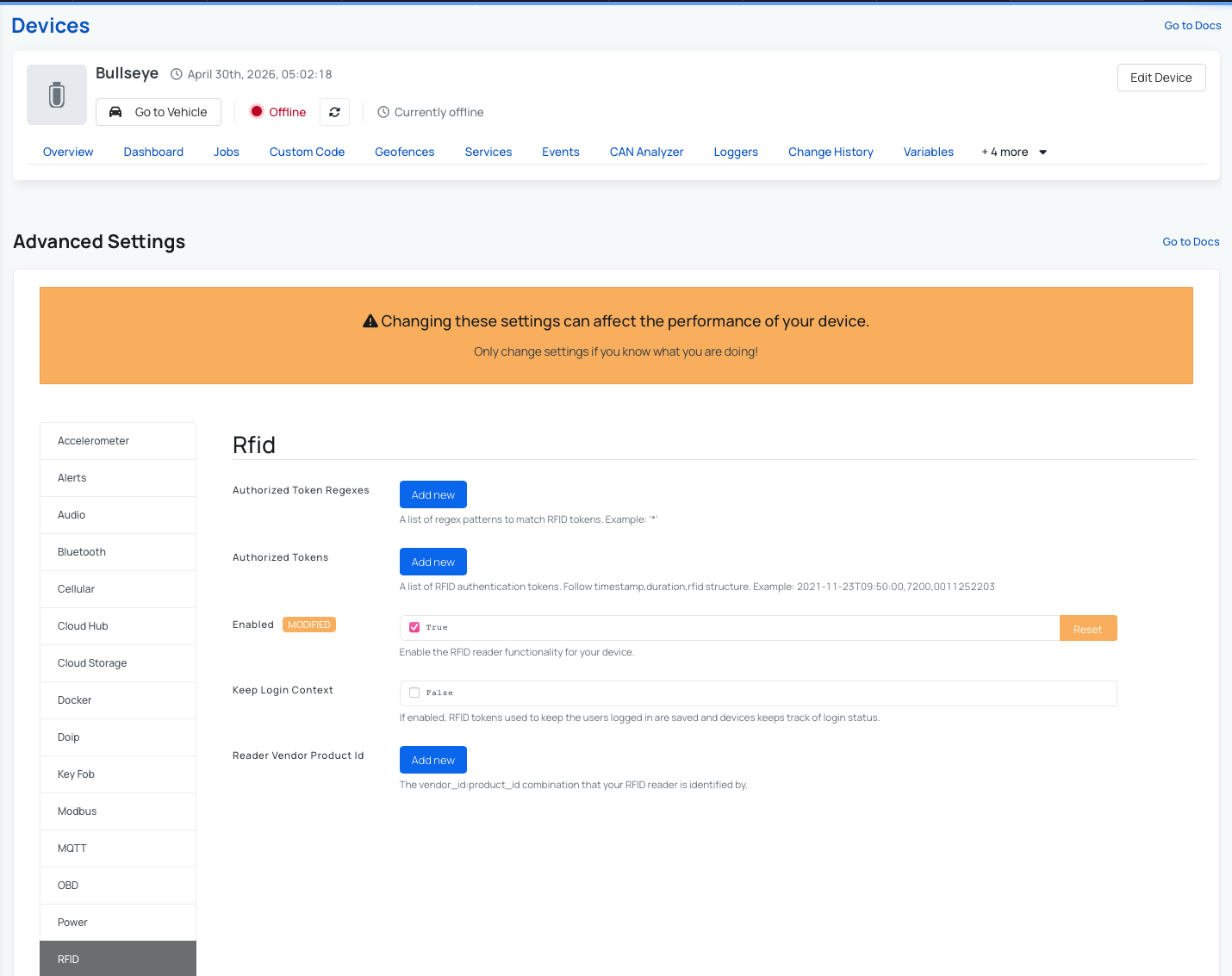Open Key Fob settings category
The width and height of the screenshot is (1232, 976).
[x=118, y=774]
